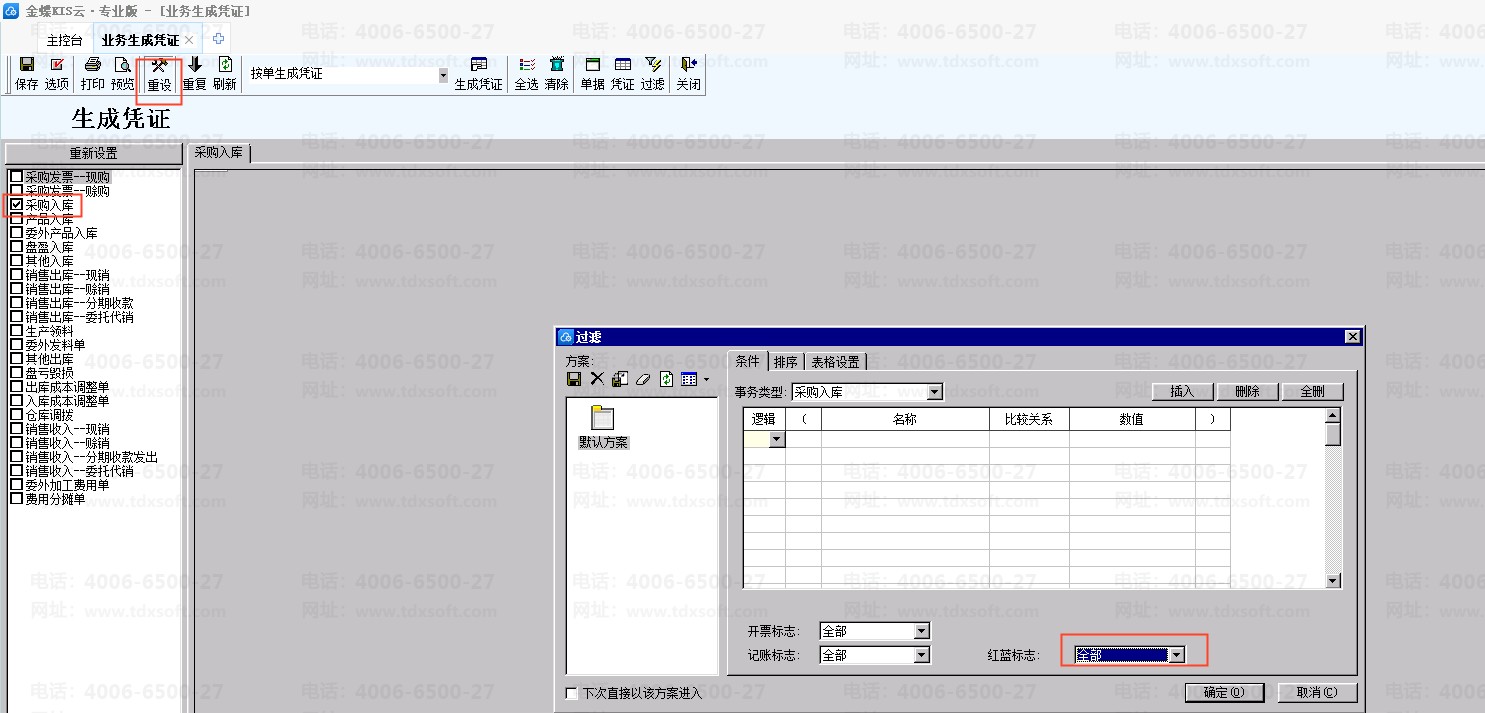This screenshot has width=1485, height=713.
Task: Check the 委外发料单 checkbox
Action: click(16, 345)
